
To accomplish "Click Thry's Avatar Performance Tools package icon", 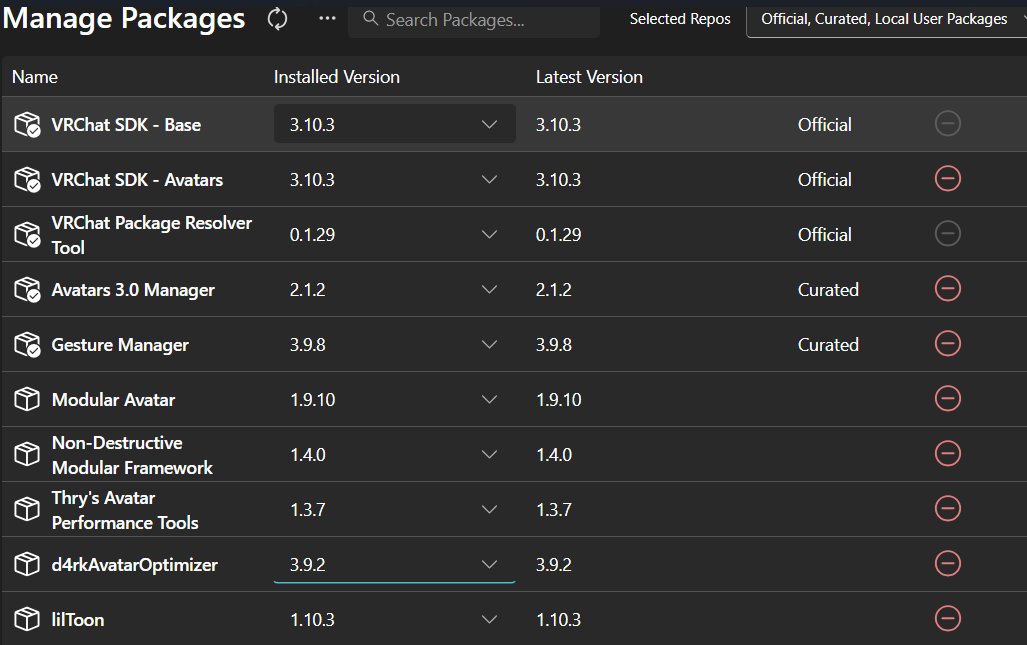I will (x=27, y=509).
